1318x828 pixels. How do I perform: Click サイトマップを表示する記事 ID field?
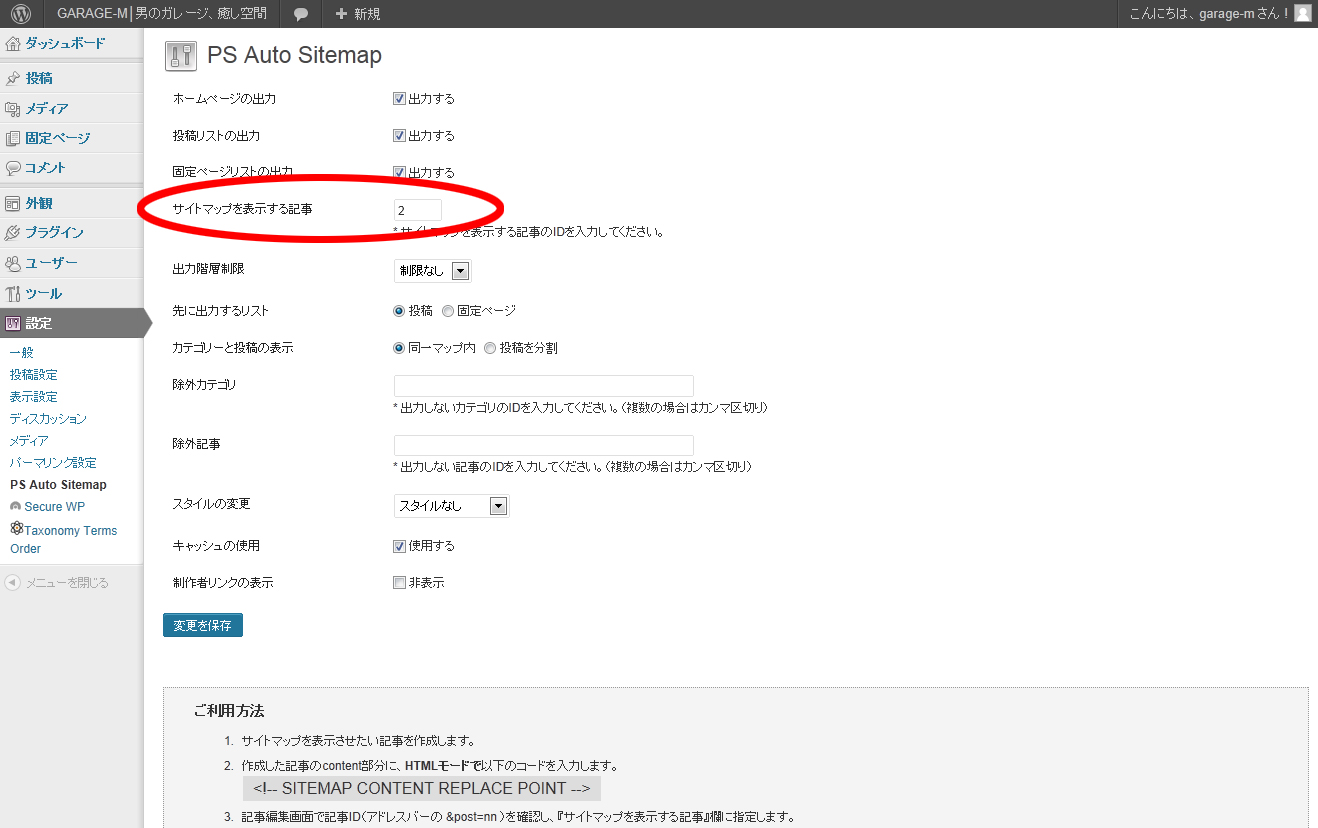[418, 210]
